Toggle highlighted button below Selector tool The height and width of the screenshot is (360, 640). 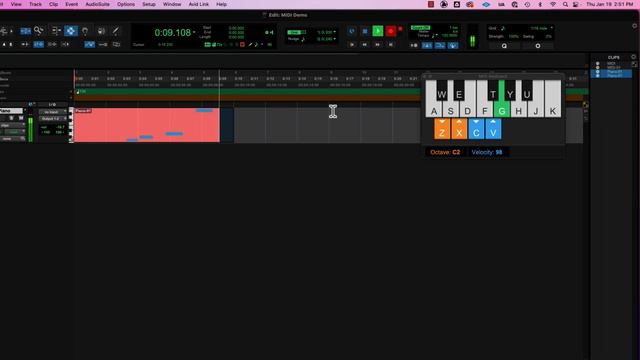click(x=90, y=44)
